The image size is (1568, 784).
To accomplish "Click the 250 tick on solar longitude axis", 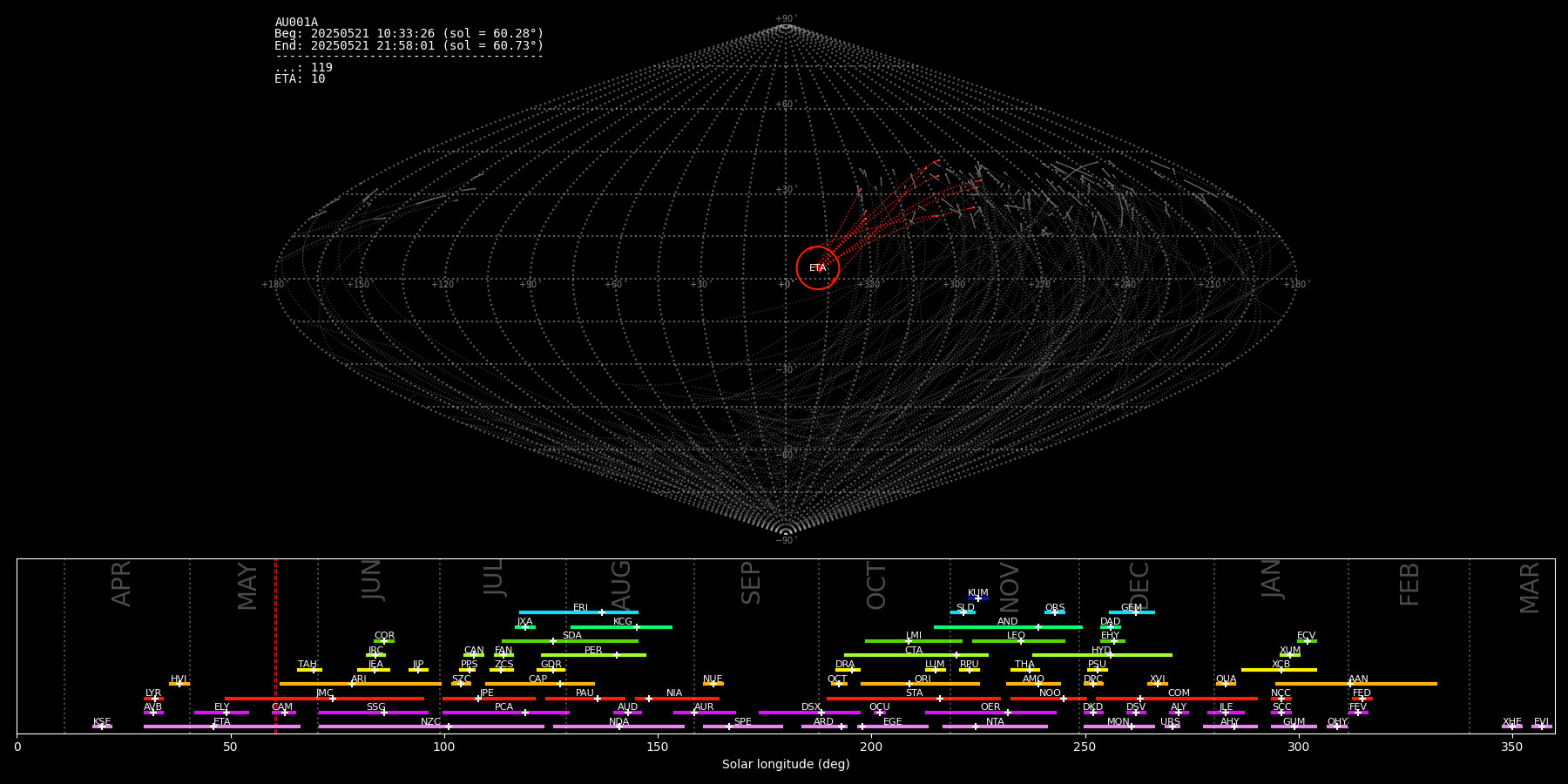I will tap(1085, 747).
